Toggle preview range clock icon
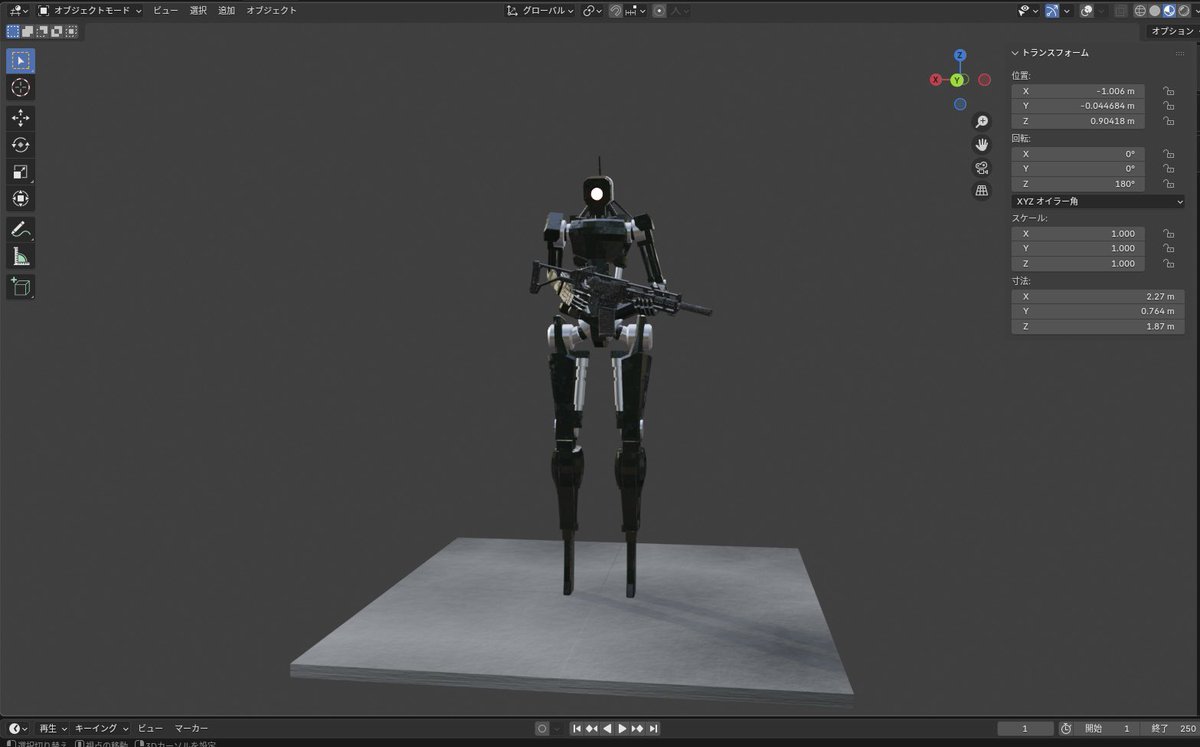Screen dimensions: 1200x747 [1066, 729]
